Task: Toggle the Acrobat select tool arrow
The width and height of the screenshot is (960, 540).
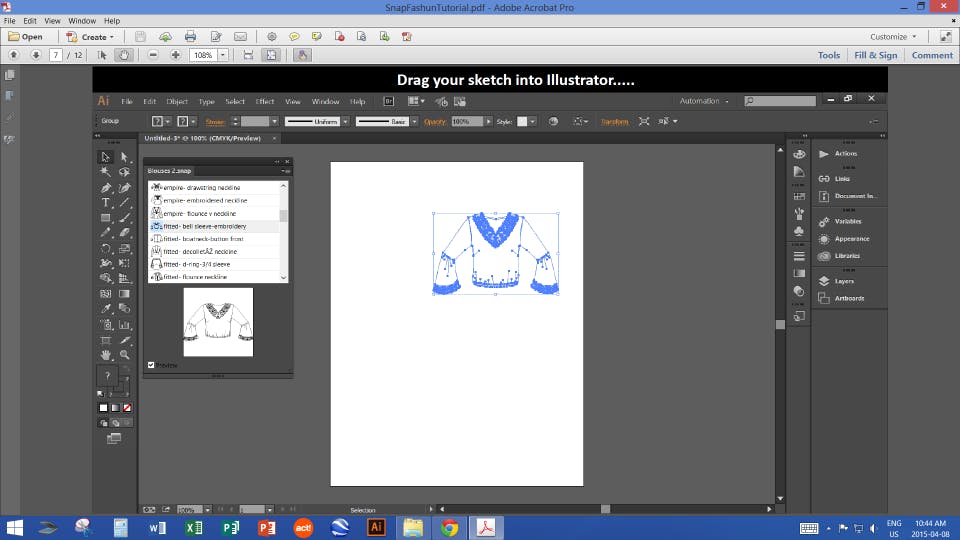Action: 102,55
